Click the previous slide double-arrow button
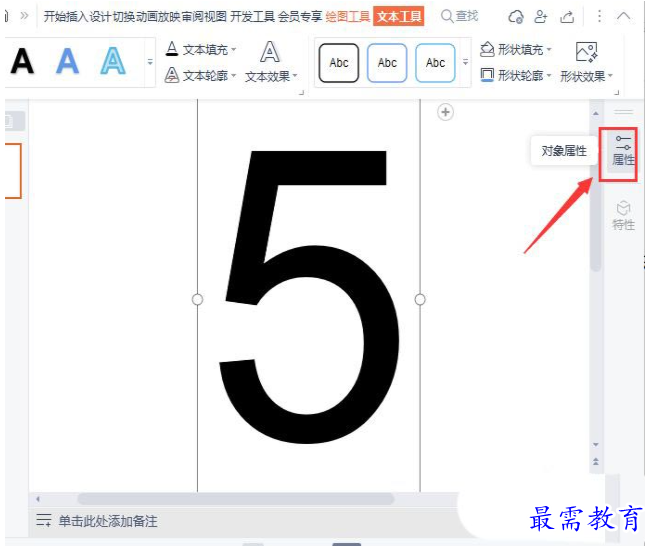The width and height of the screenshot is (651, 550). pyautogui.click(x=596, y=461)
